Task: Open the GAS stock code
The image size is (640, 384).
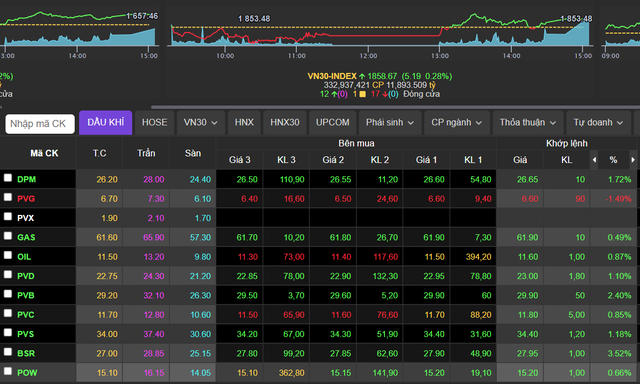Action: coord(26,238)
